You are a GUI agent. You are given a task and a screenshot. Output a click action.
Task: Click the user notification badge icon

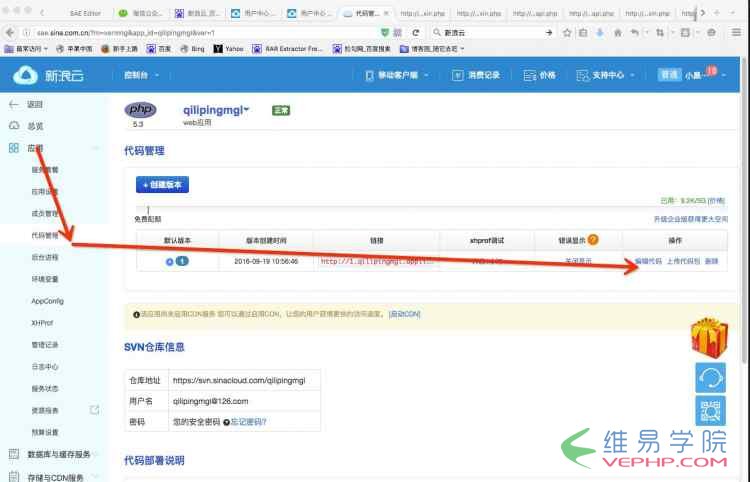711,71
